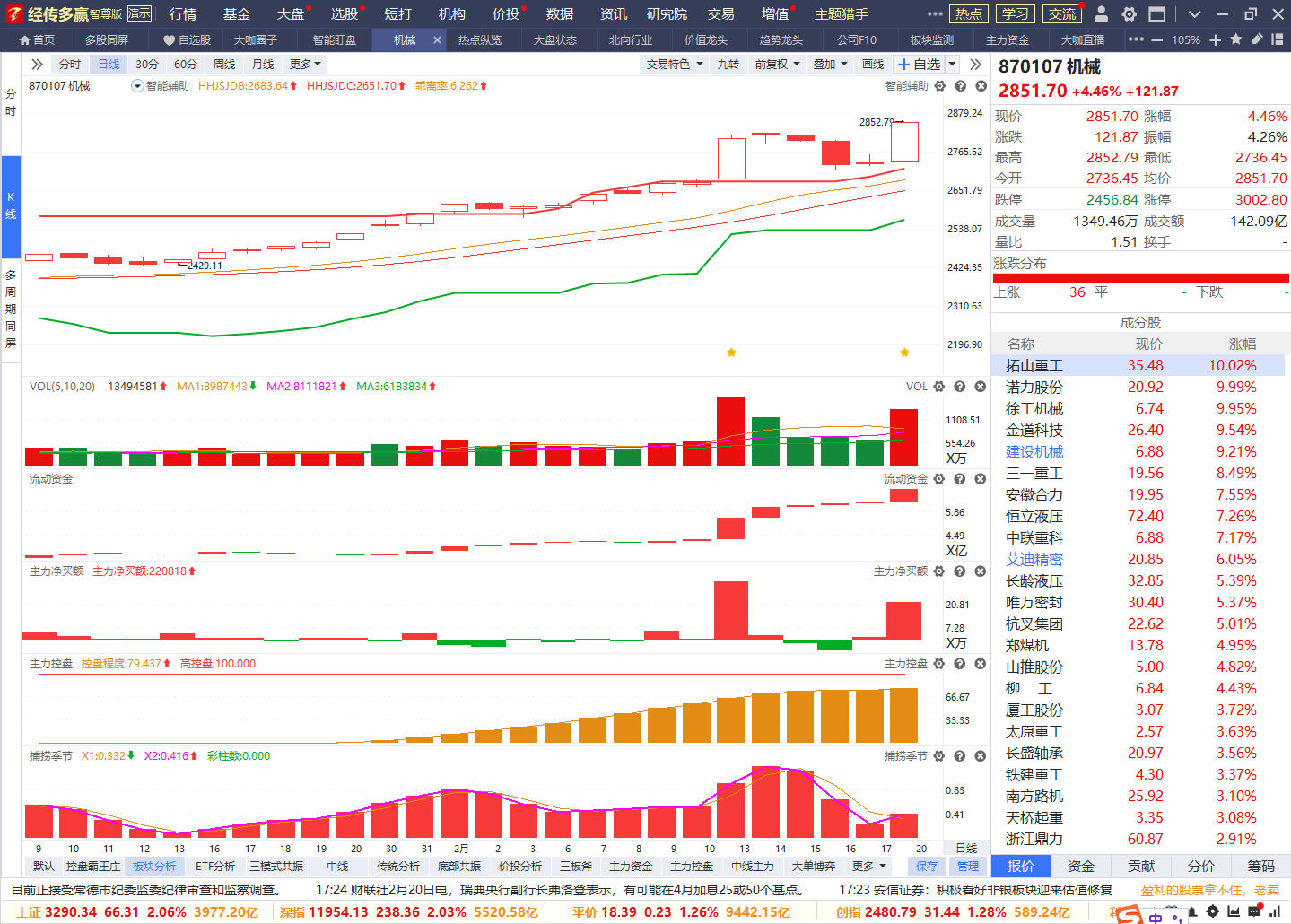Open bottom 更多 templates dropdown
The width and height of the screenshot is (1291, 924).
pos(868,866)
